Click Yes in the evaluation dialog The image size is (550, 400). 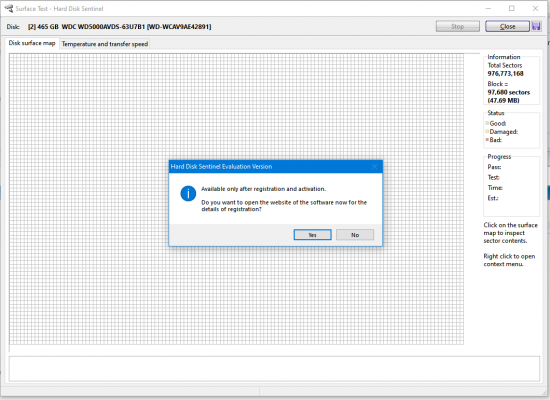point(312,235)
